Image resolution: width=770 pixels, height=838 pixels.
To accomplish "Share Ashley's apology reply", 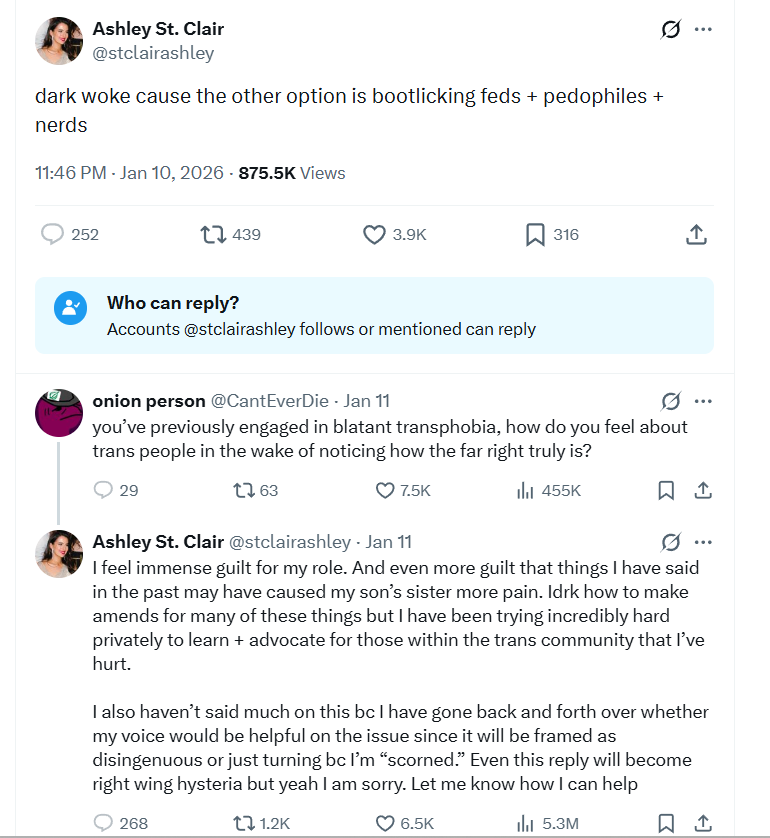I will click(x=703, y=823).
